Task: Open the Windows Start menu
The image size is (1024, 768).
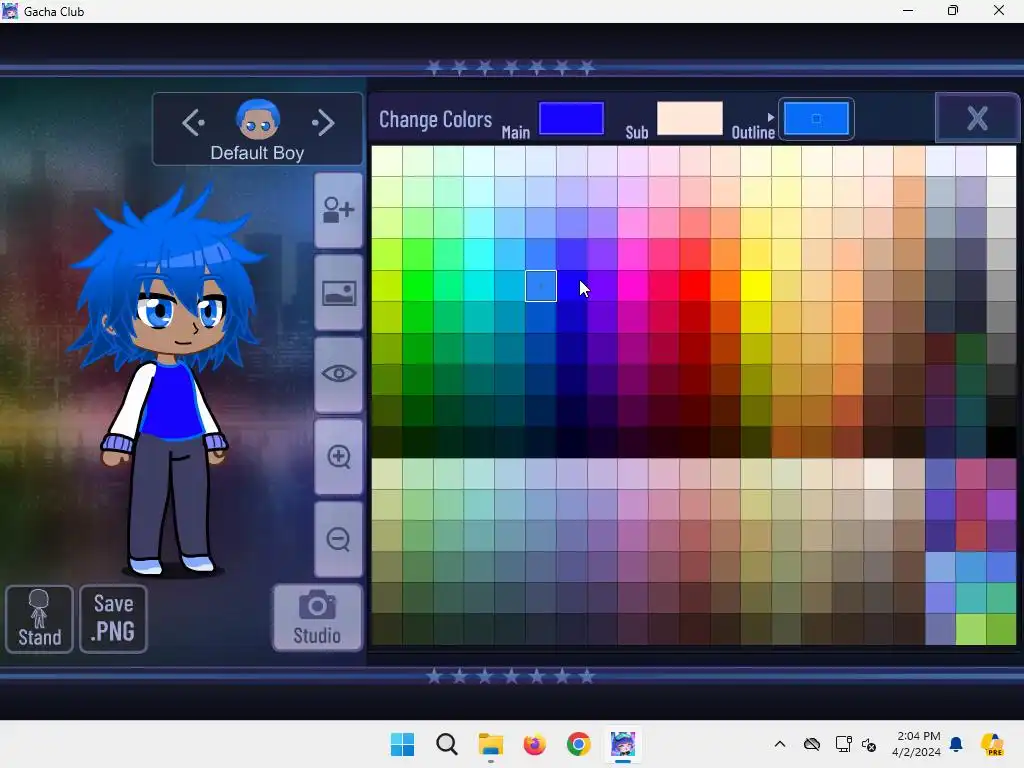Action: click(x=402, y=744)
